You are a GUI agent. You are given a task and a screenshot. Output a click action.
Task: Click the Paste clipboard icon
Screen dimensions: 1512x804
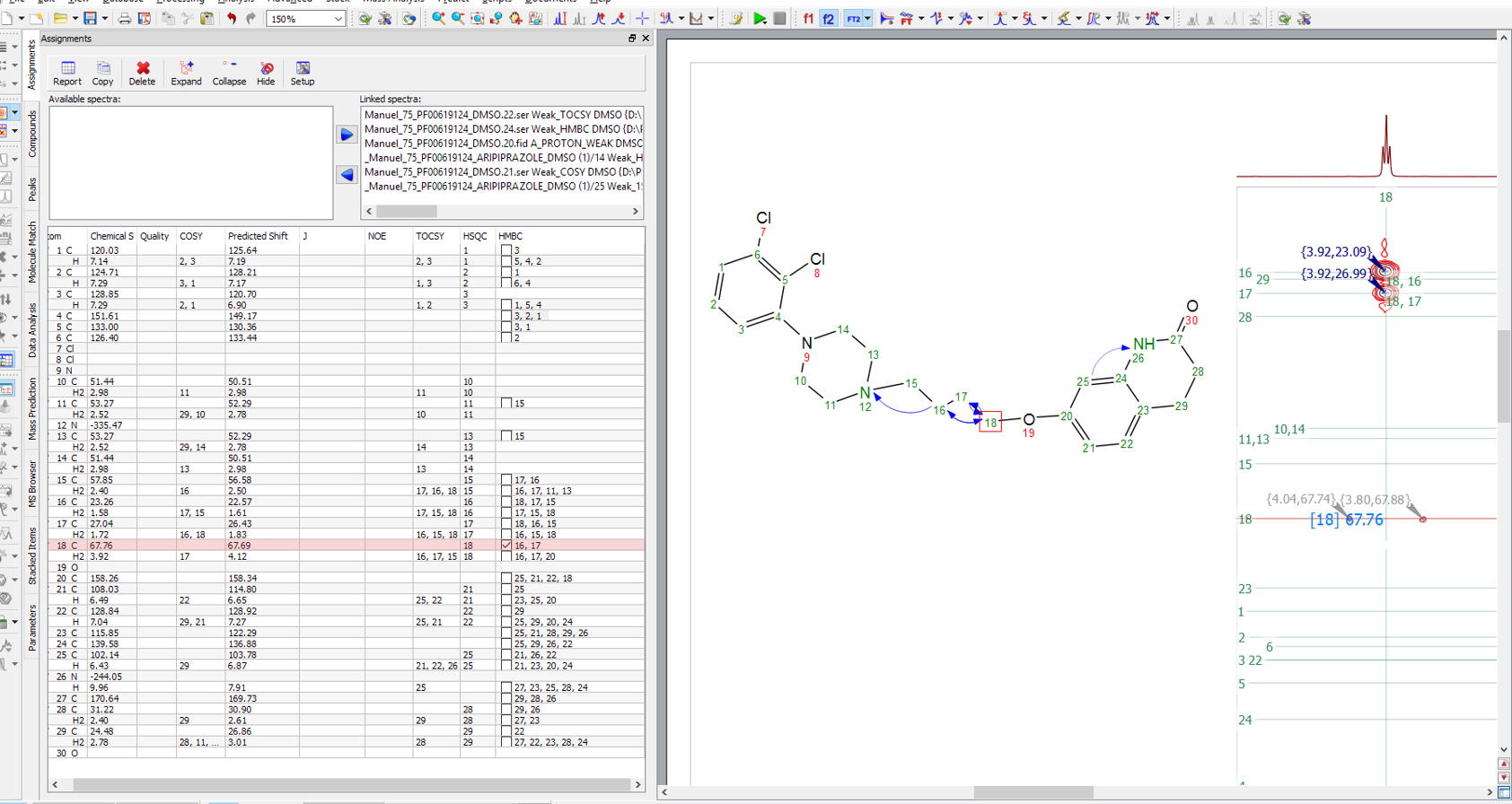207,18
